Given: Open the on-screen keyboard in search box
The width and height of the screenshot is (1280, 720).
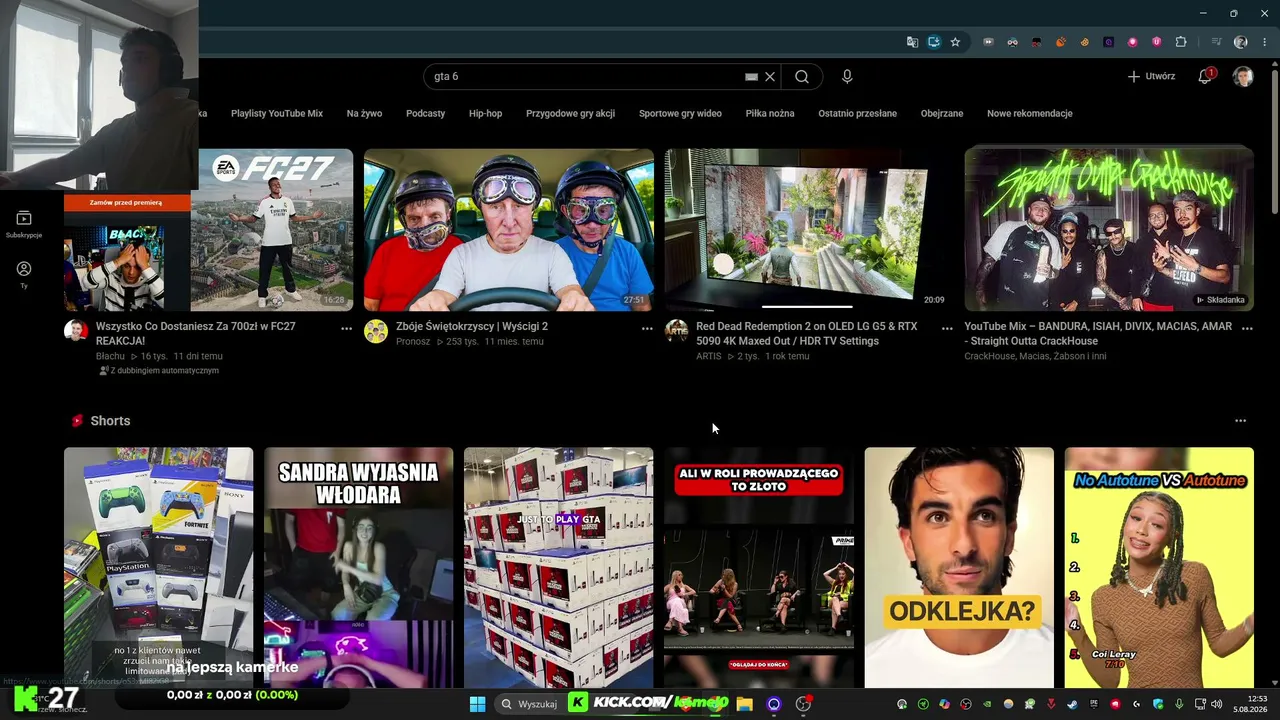Looking at the screenshot, I should tap(751, 76).
